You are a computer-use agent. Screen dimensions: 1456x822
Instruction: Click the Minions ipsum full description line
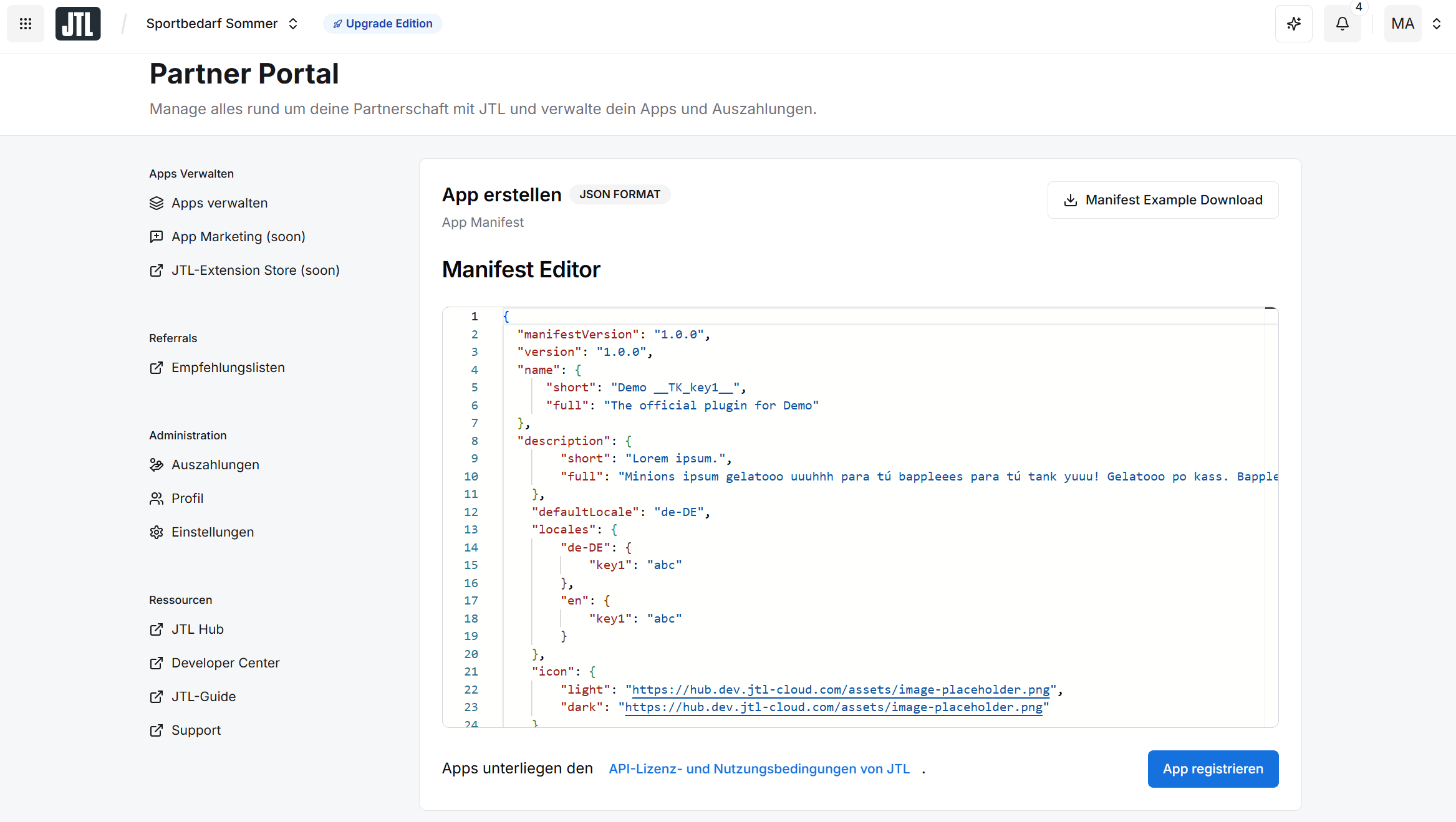918,477
